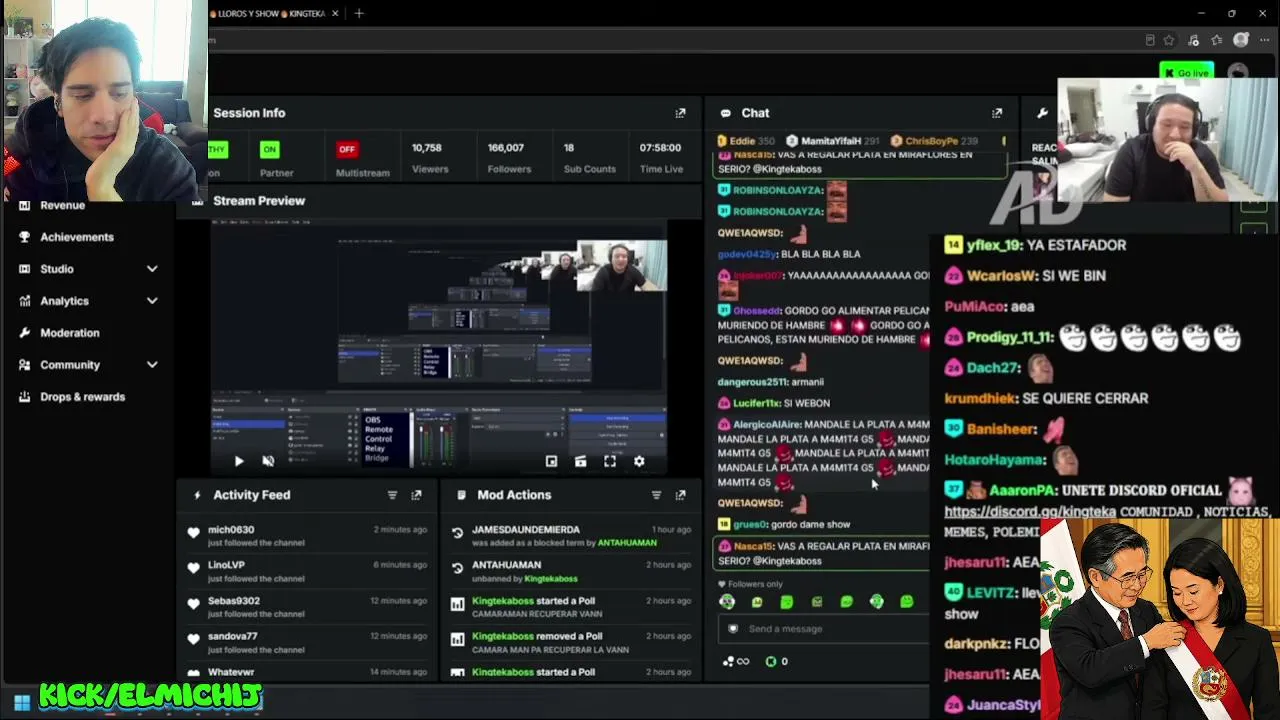Click Kingtekaboss in the ANTAHUAMAN unbanned entry
1280x720 pixels.
551,578
